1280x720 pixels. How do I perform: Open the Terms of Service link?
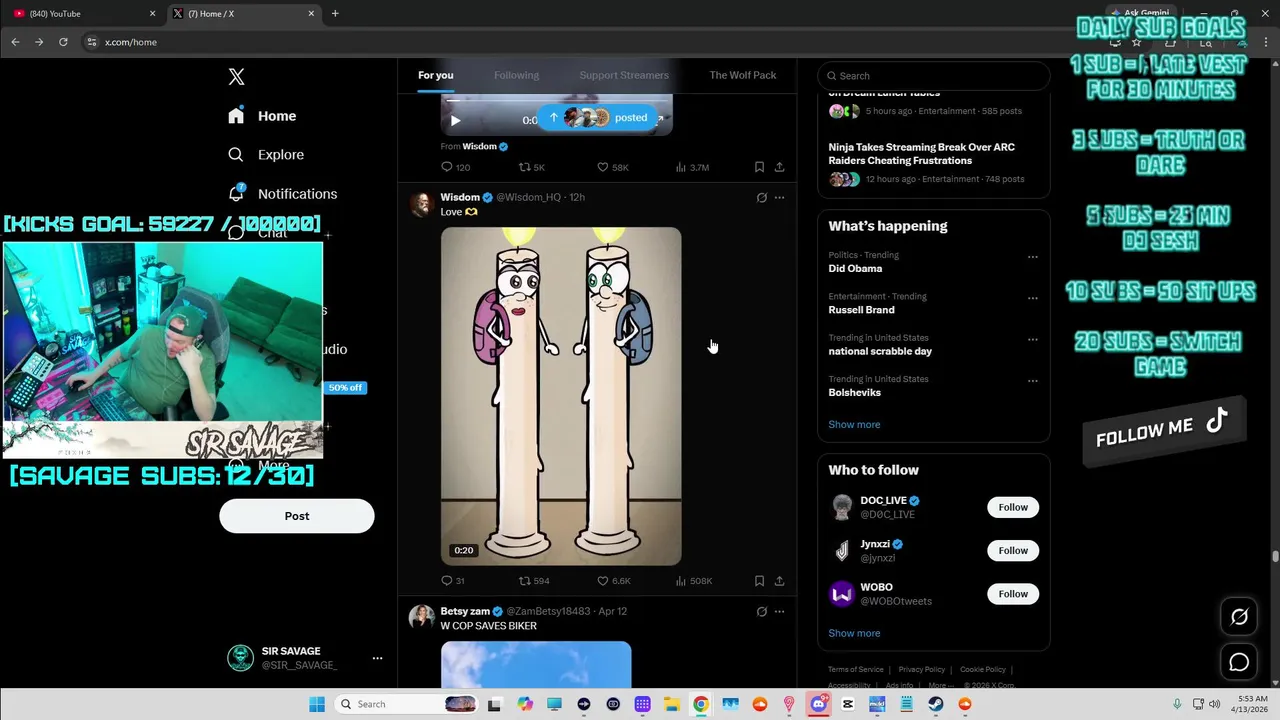point(856,669)
